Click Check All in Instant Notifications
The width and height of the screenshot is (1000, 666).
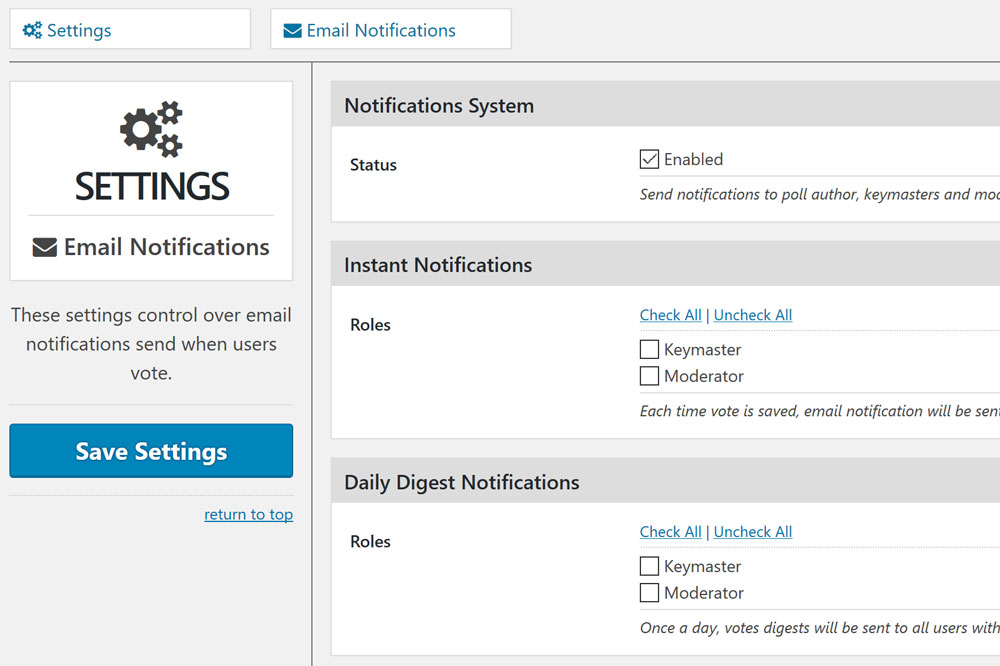[670, 315]
